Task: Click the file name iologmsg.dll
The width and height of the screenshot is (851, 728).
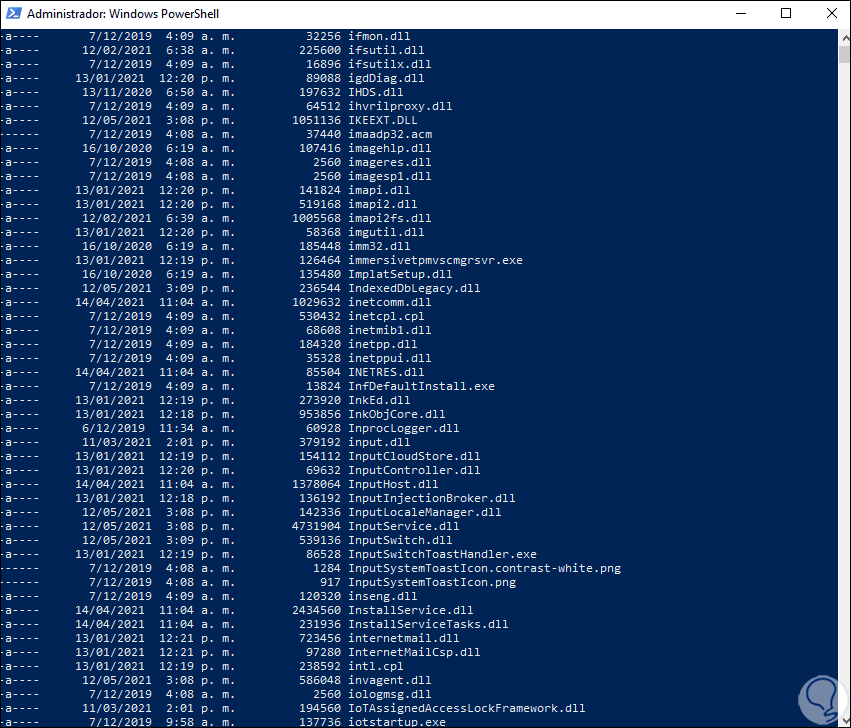Action: [x=390, y=695]
